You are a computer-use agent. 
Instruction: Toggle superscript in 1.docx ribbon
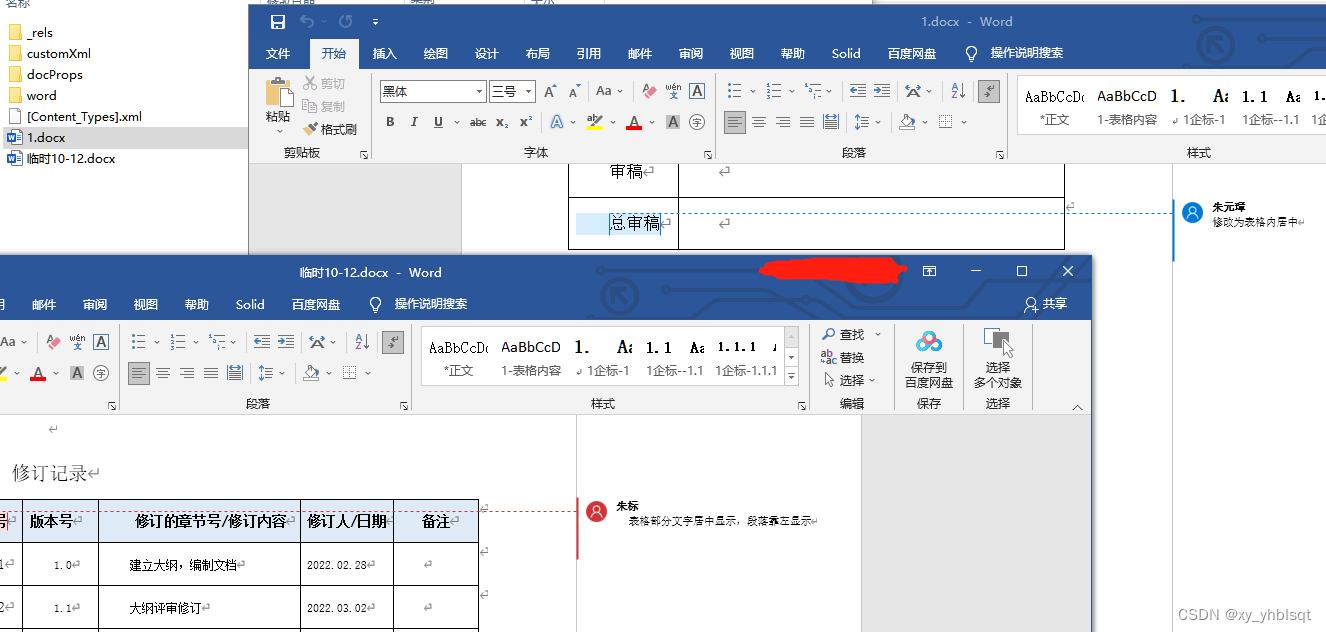526,122
